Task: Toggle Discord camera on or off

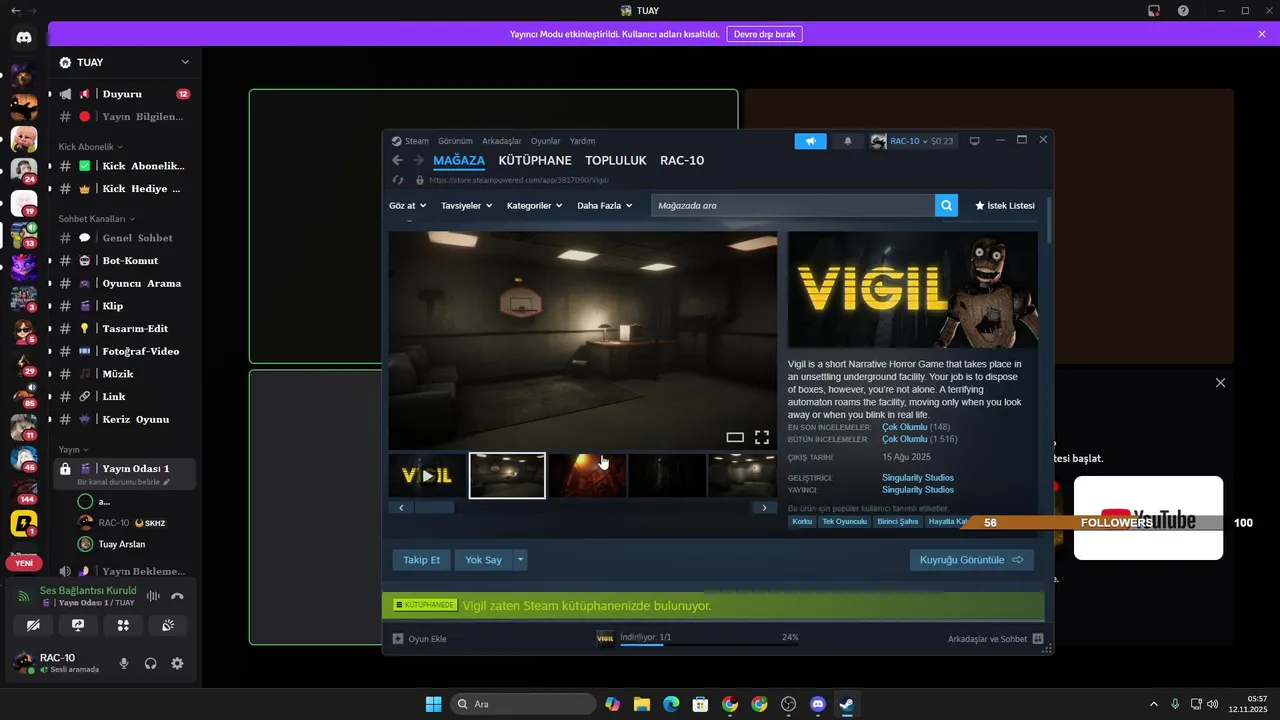Action: pos(33,625)
